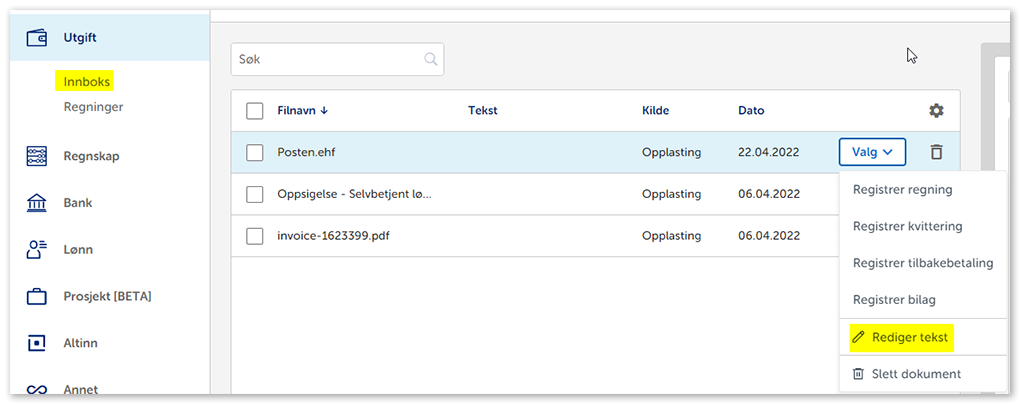Click the Lønn person icon
Viewport: 1020px width, 404px height.
(x=37, y=250)
